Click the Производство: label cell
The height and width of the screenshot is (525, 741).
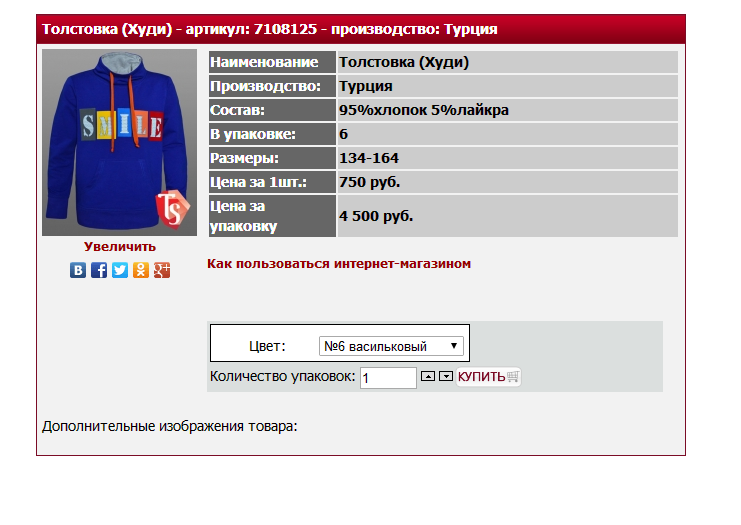coord(272,86)
